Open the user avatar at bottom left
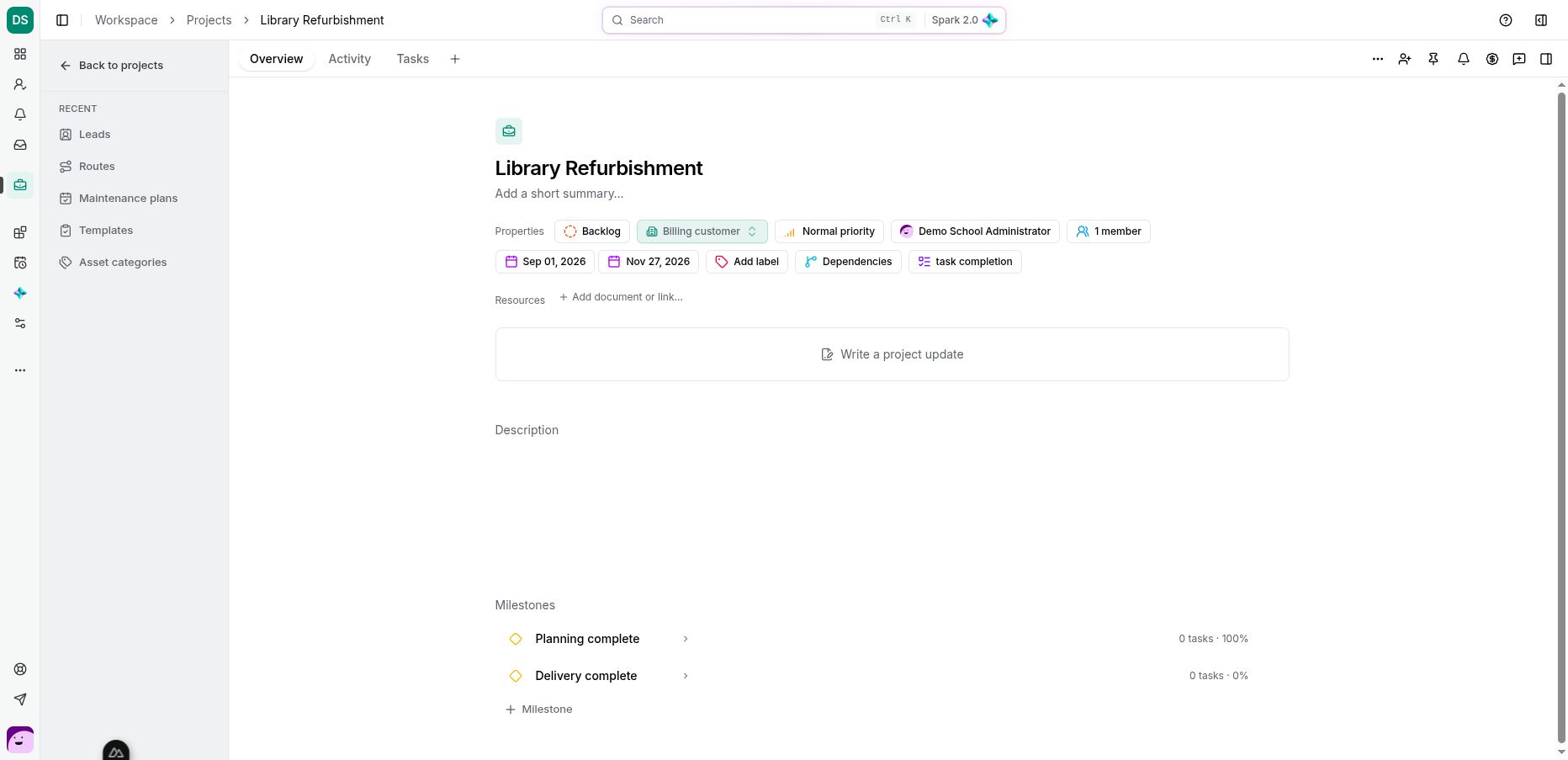 point(20,740)
